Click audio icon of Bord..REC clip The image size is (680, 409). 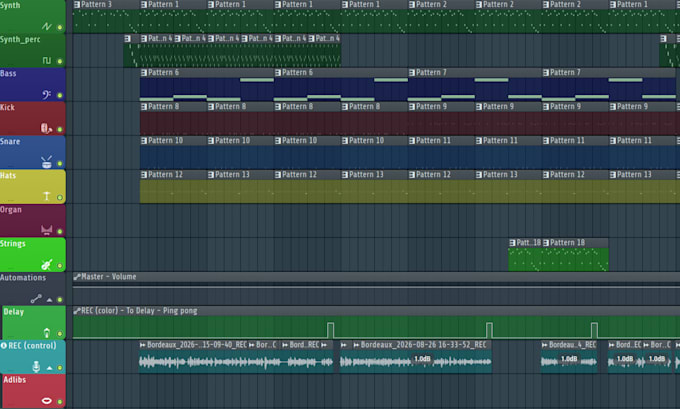[x=285, y=345]
